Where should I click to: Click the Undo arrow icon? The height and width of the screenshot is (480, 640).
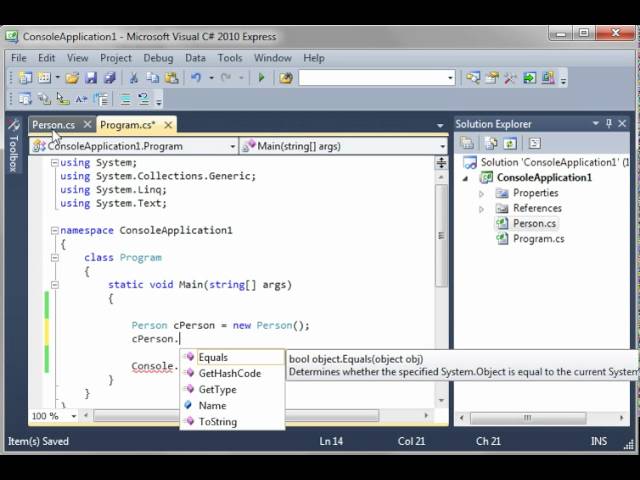[x=196, y=78]
